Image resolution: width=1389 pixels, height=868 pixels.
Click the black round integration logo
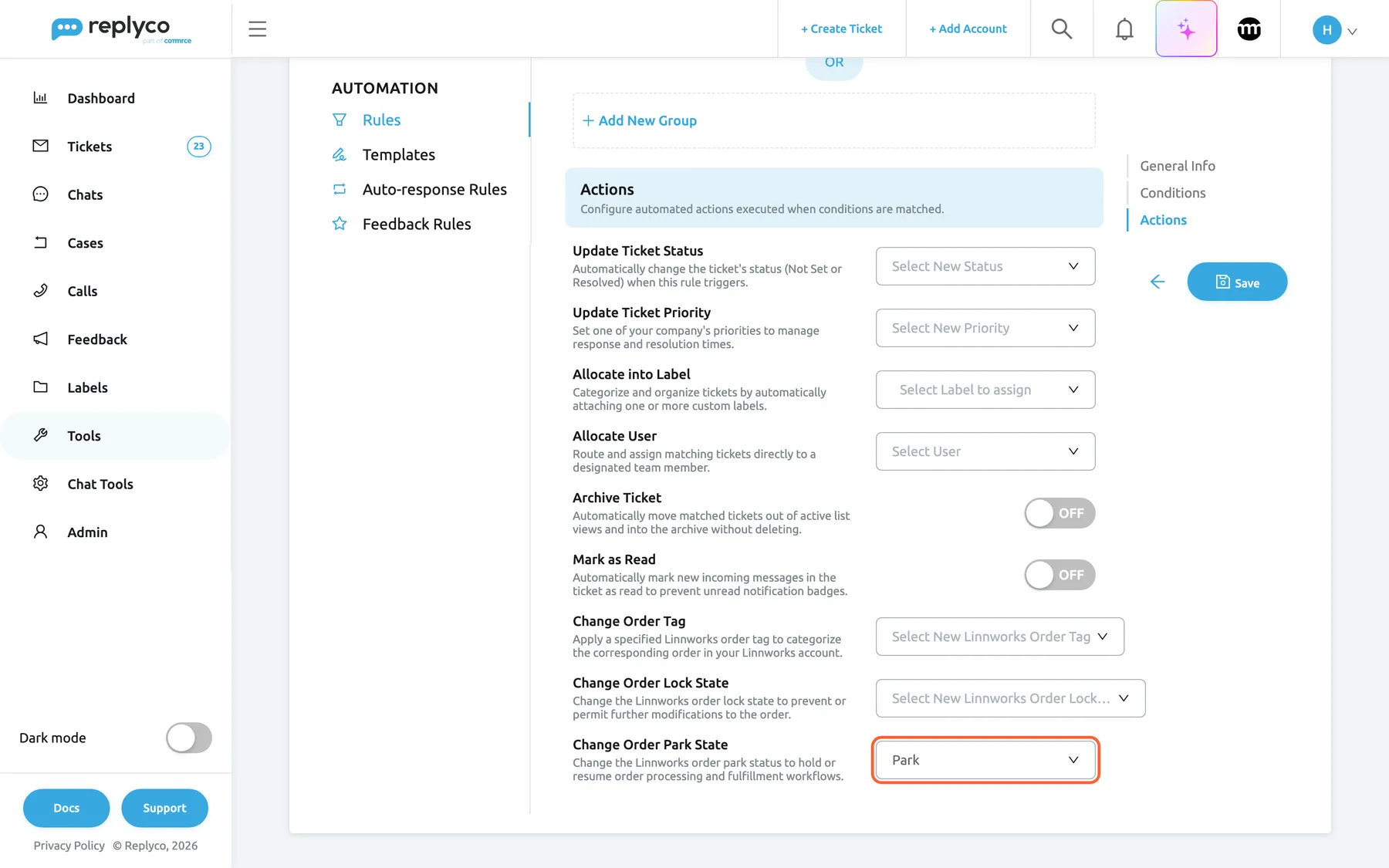(1249, 29)
